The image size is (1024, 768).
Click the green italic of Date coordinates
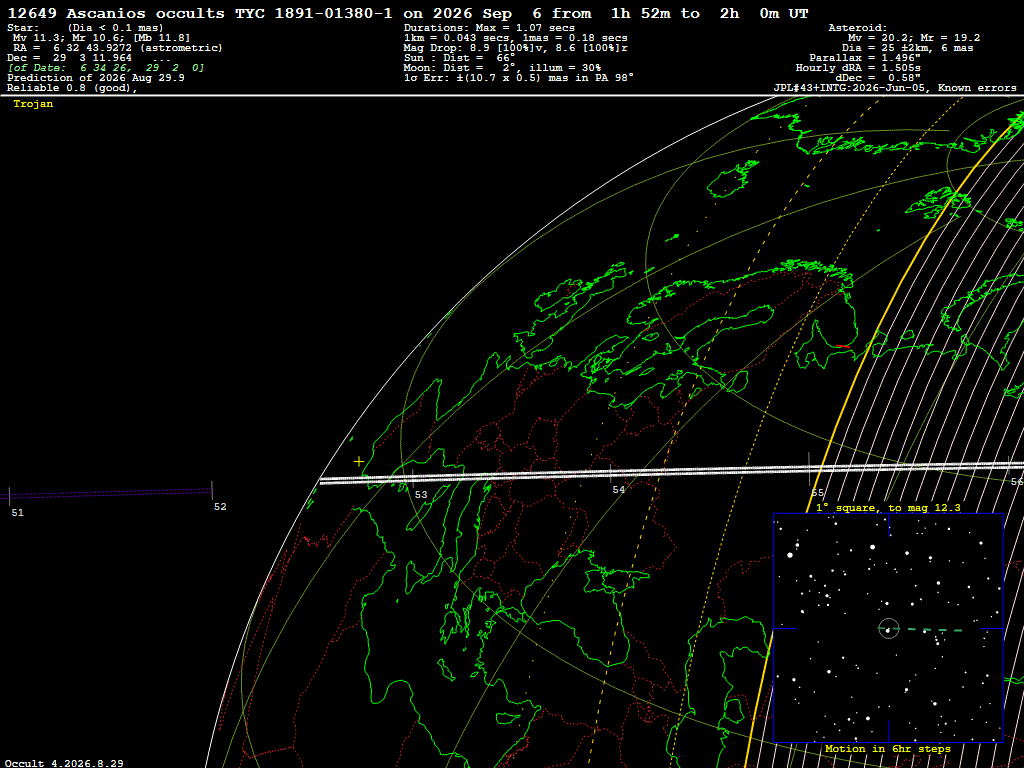tap(106, 68)
